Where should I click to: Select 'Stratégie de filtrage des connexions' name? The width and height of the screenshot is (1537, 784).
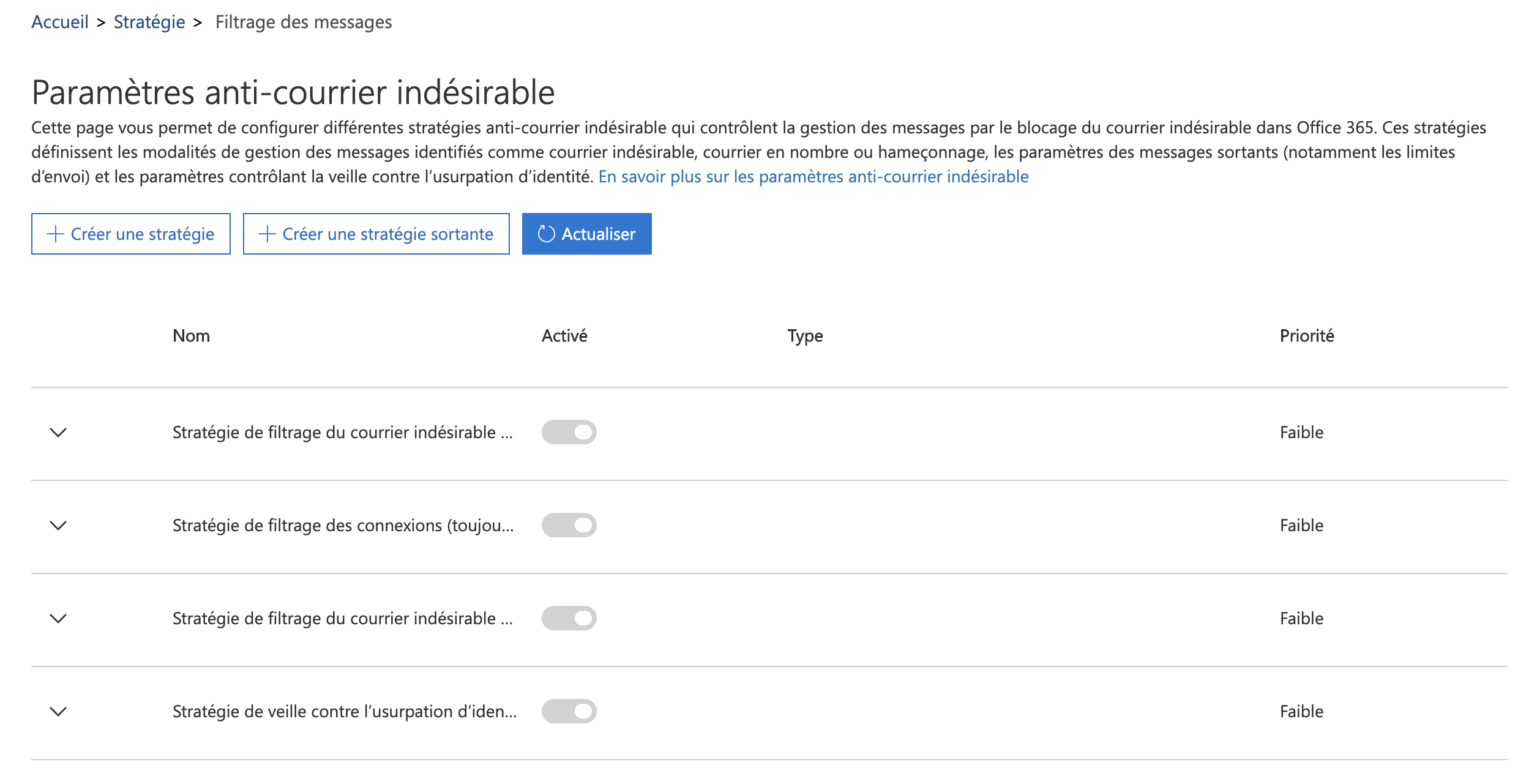343,526
